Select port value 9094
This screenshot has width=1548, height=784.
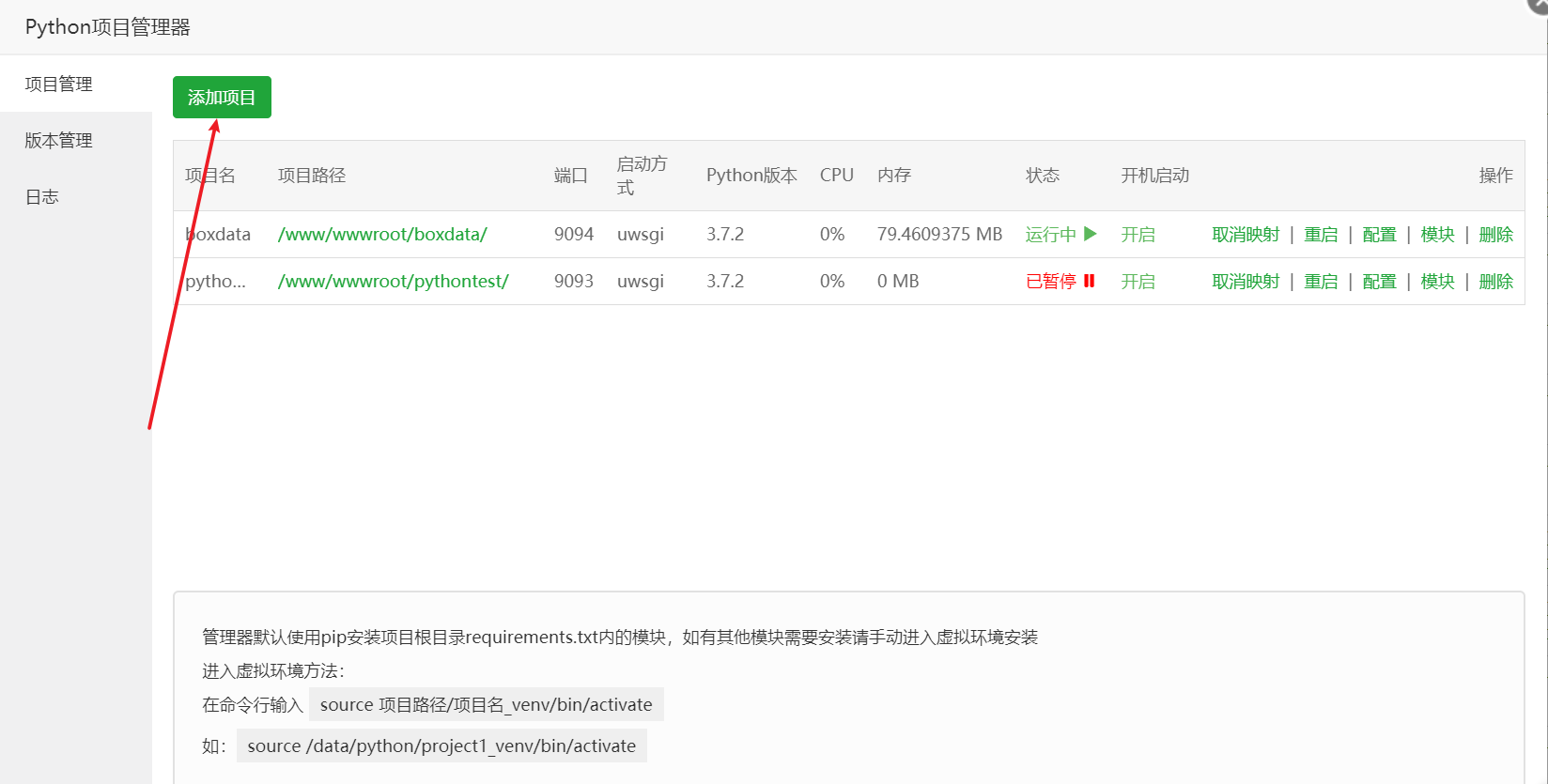tap(574, 235)
